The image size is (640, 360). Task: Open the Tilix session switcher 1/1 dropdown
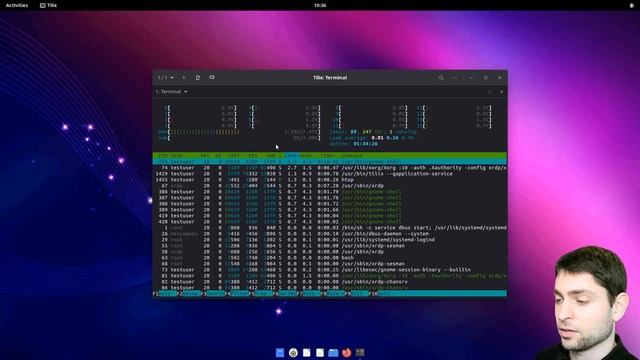pos(166,78)
